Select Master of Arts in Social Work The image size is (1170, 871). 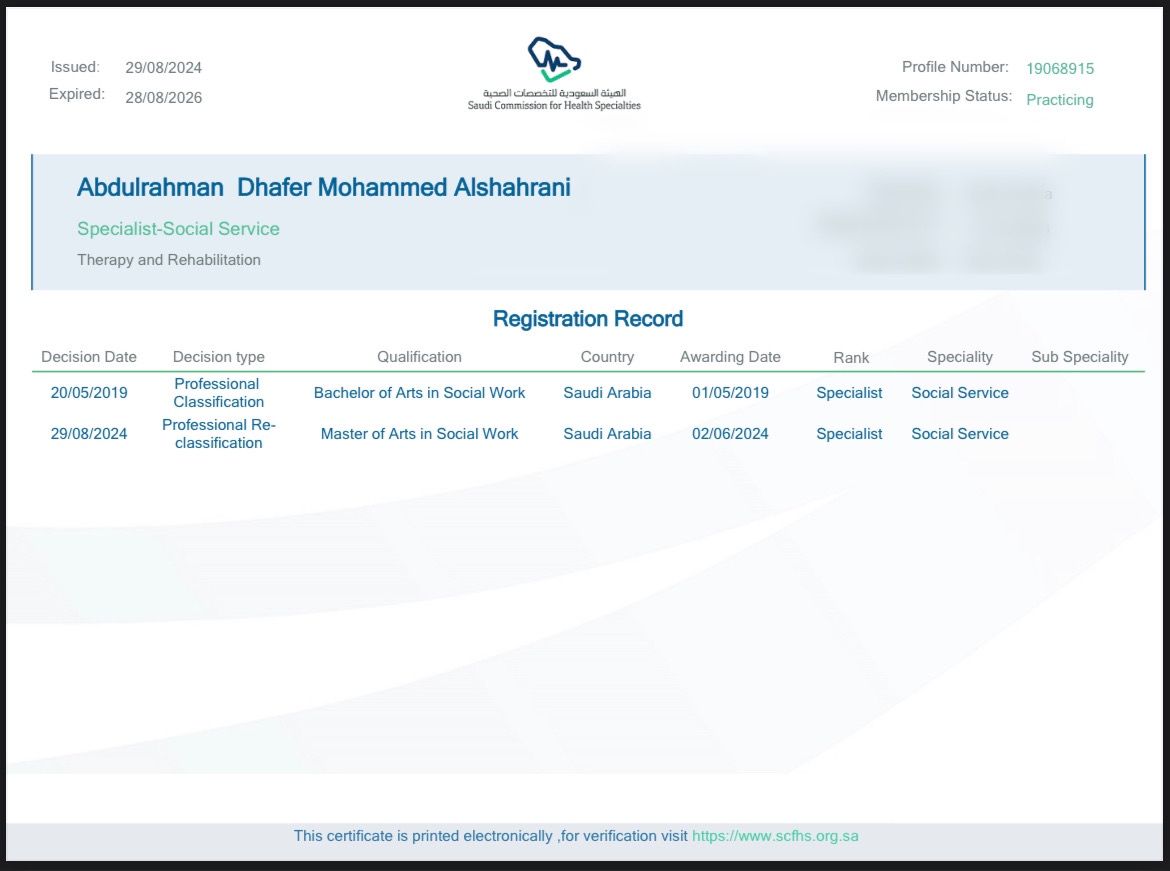(419, 434)
